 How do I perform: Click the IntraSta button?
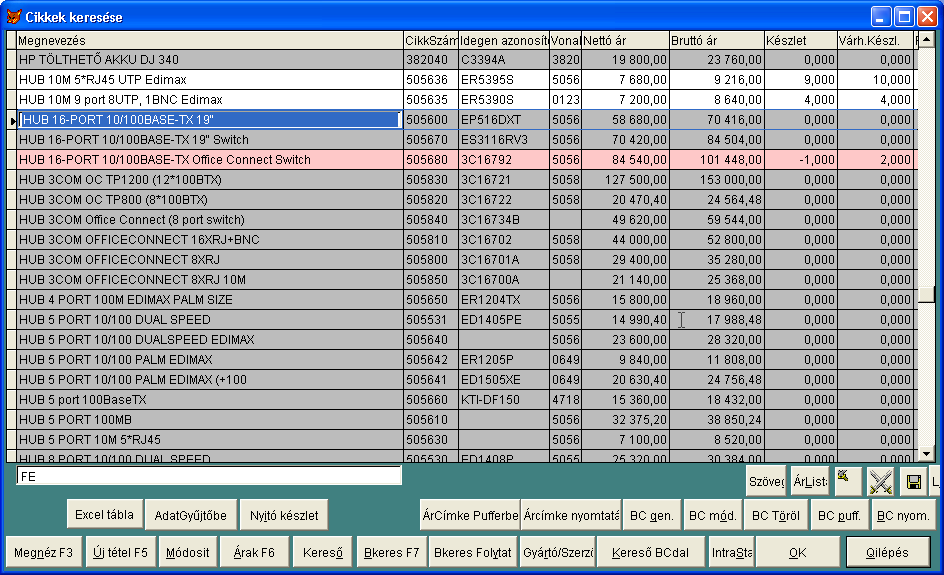pos(731,552)
